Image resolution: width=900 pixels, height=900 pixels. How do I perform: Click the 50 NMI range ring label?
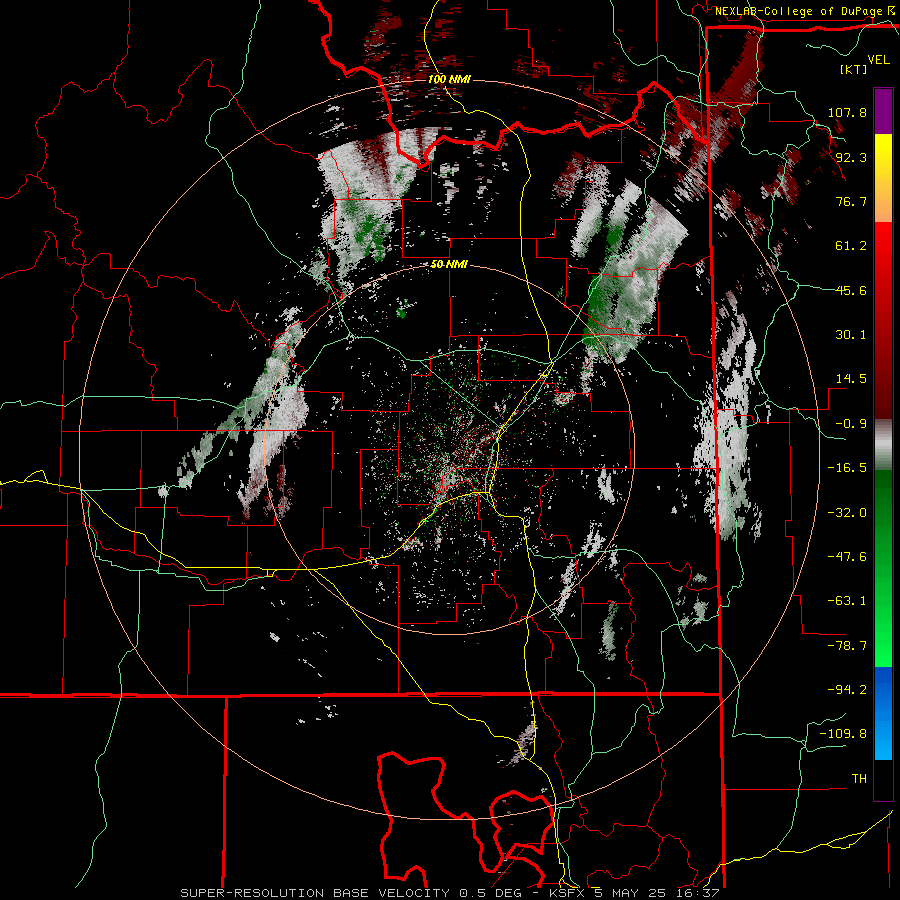click(x=449, y=265)
